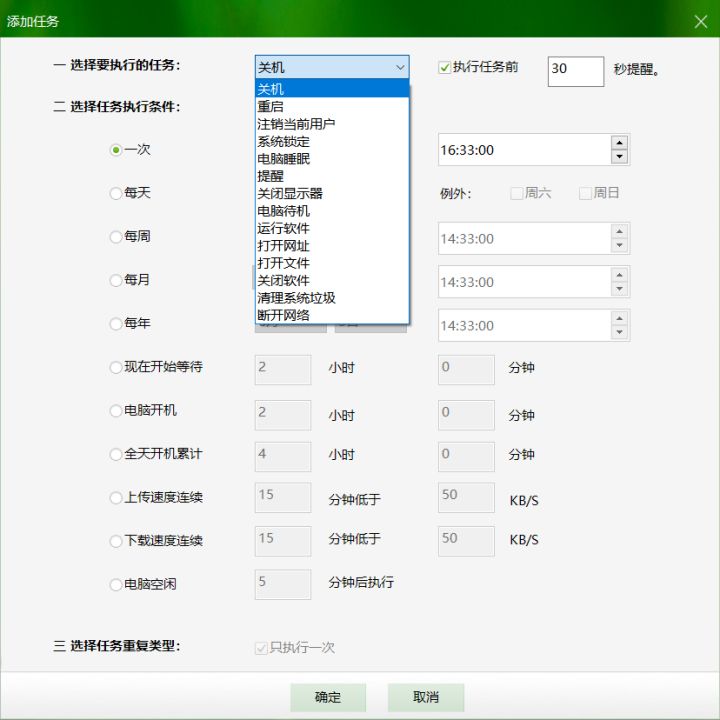The width and height of the screenshot is (720, 720).
Task: Choose 重启 from the task list
Action: coord(332,106)
